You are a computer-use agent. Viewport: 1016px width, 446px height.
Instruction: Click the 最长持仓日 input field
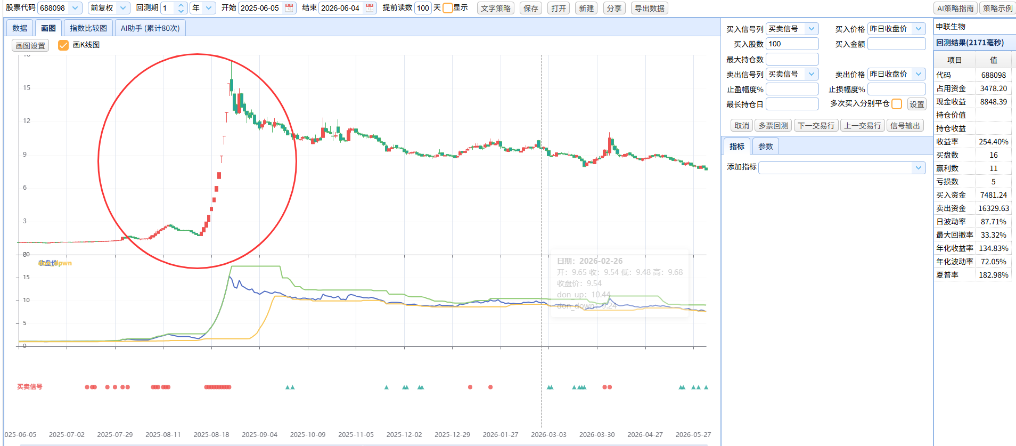pos(792,104)
